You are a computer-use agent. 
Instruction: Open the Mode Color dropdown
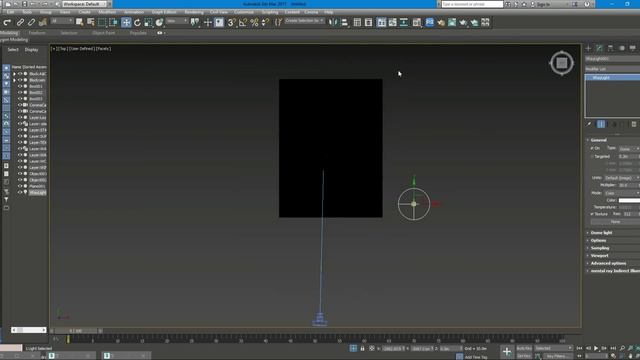(622, 193)
